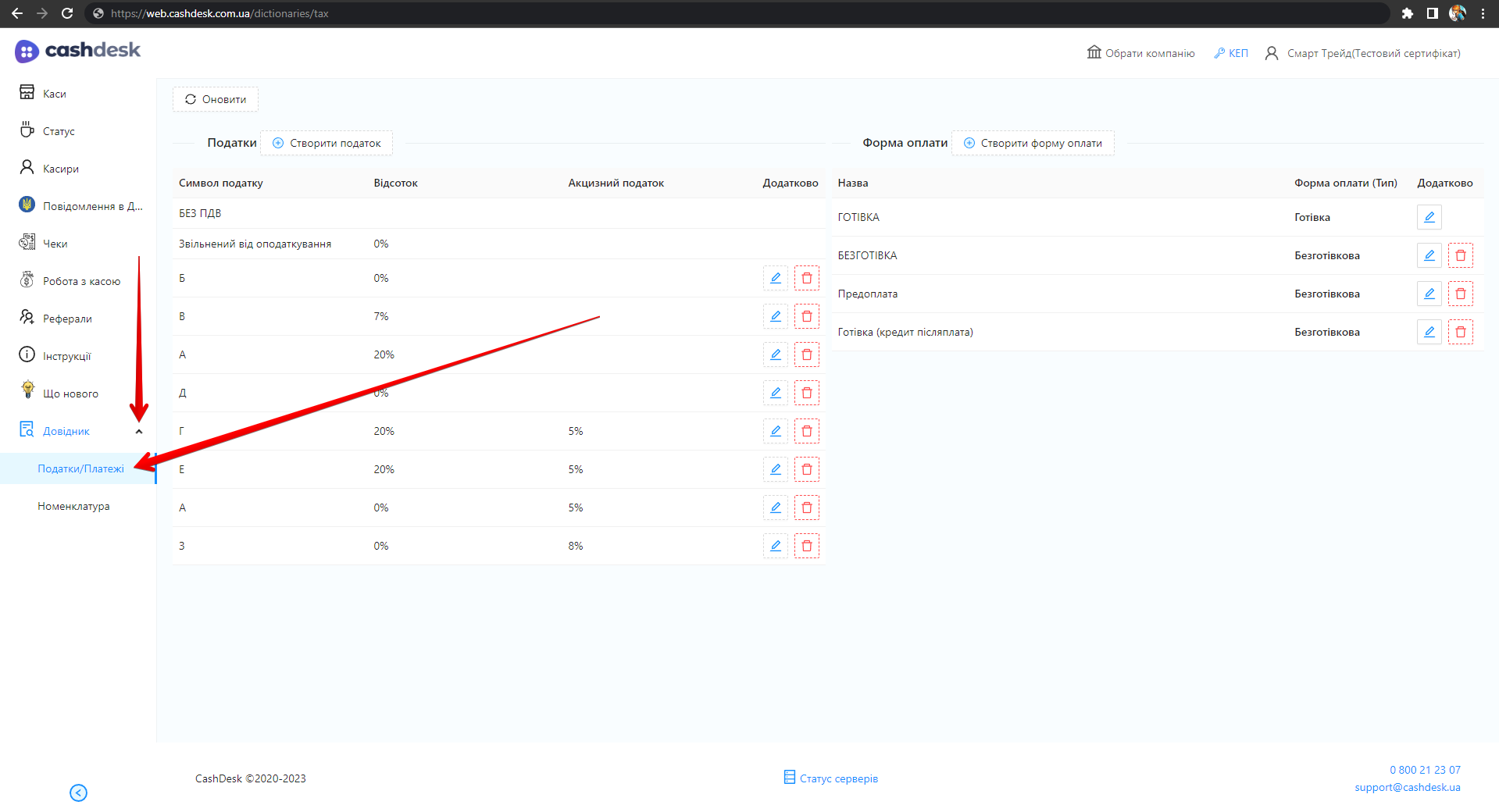Edit the ГОТІВКА payment form
The width and height of the screenshot is (1499, 812).
(1429, 217)
